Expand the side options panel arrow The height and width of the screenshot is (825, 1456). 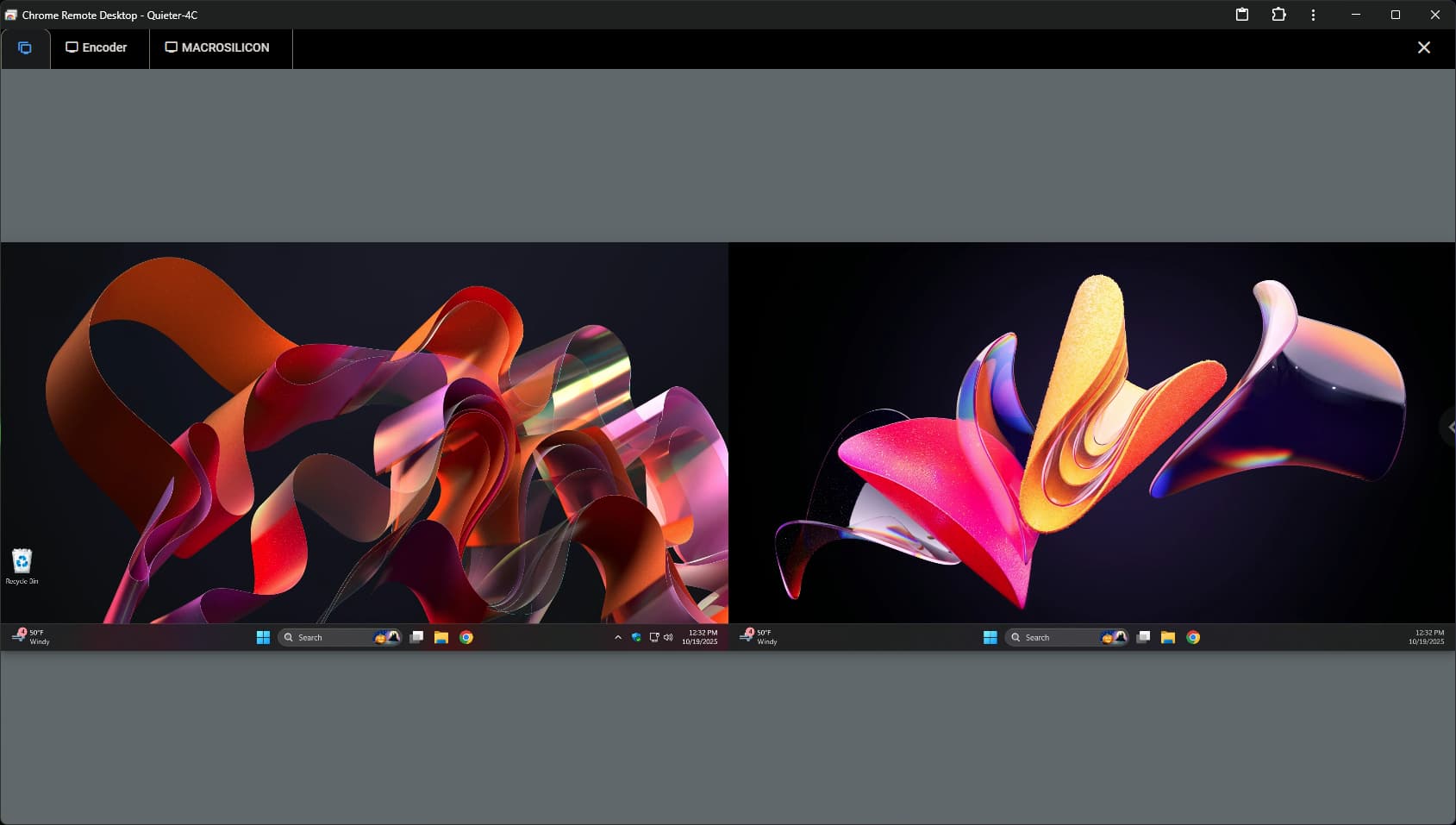[x=1450, y=428]
